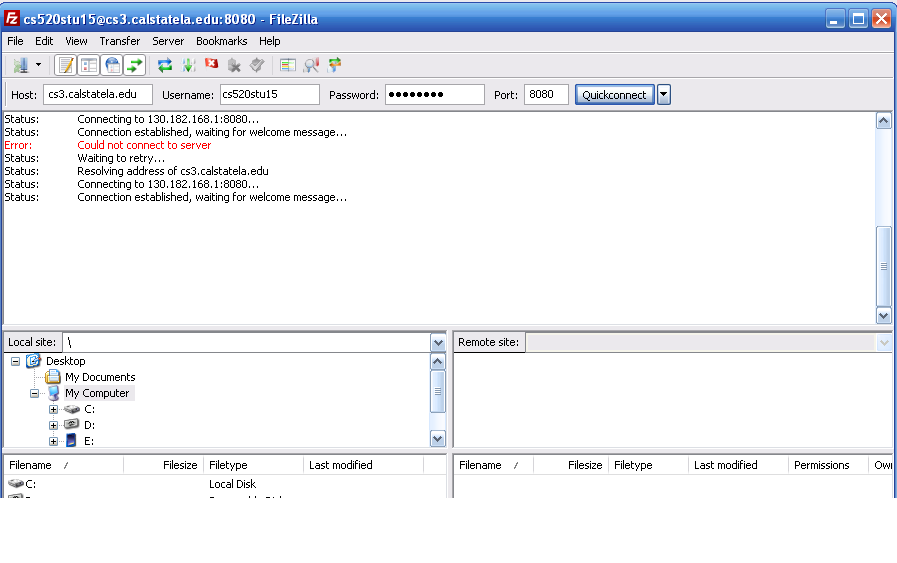
Task: Click the Process transfer queue icon
Action: 188,65
